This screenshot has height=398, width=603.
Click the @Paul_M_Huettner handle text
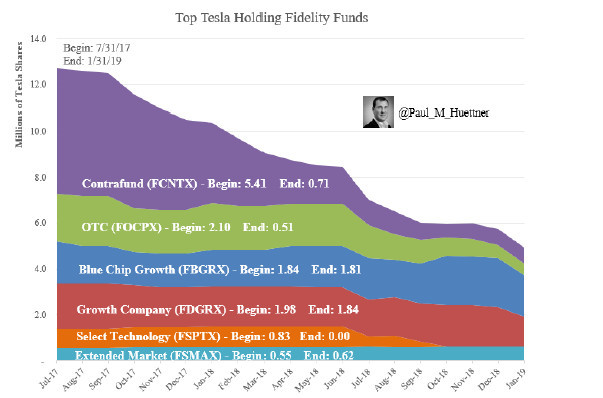click(444, 113)
